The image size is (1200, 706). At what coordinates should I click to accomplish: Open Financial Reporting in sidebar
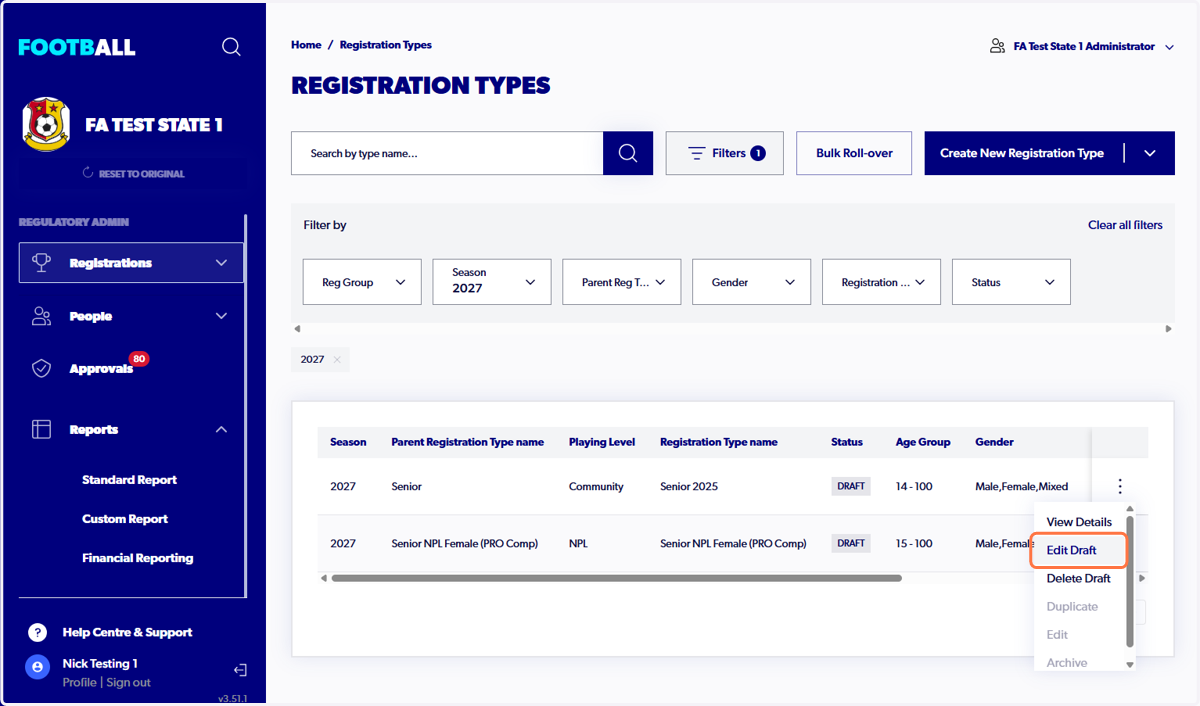click(138, 558)
